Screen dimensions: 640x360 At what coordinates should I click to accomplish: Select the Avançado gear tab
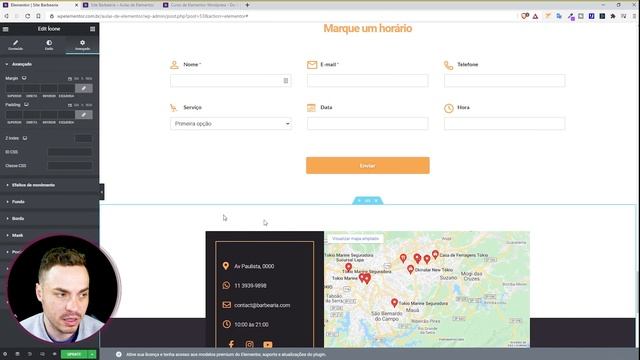point(82,45)
